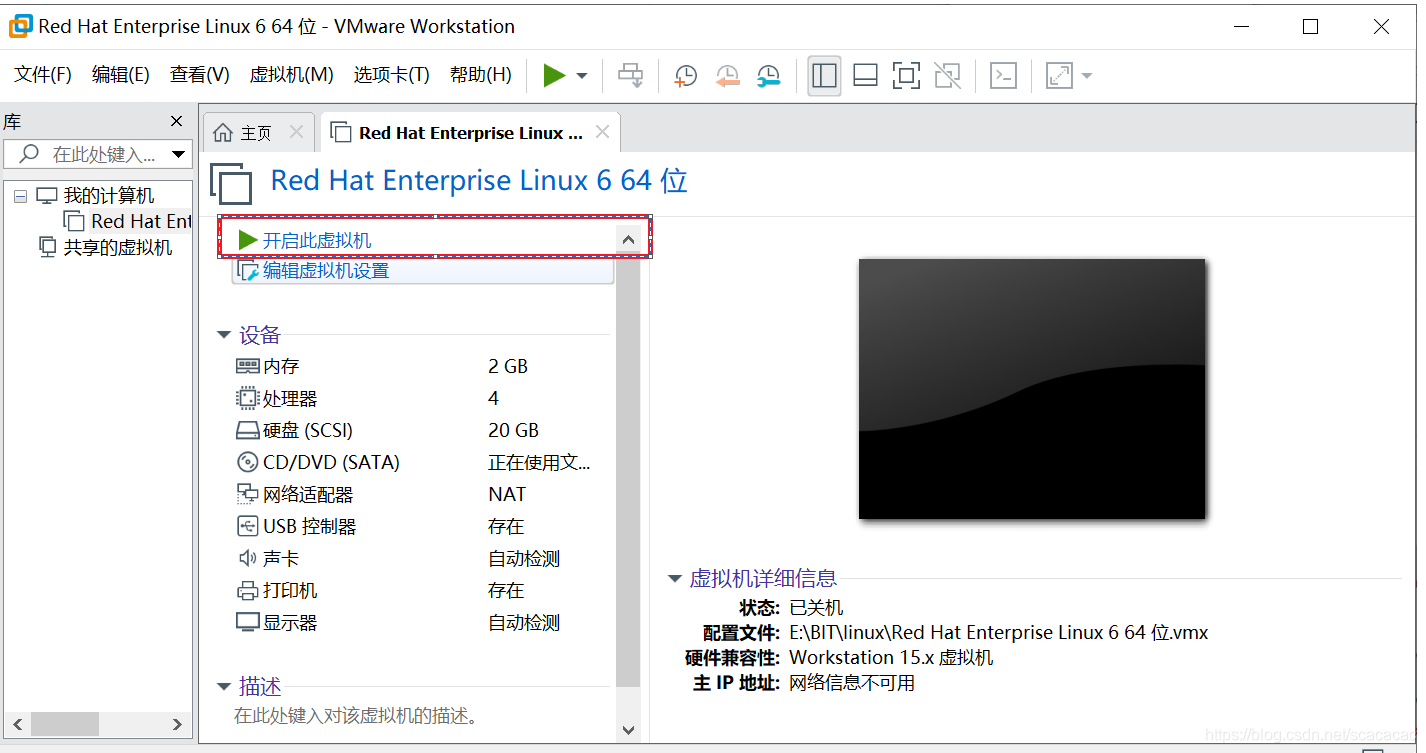Select 共享的虚拟机 in the library tree

click(x=105, y=247)
